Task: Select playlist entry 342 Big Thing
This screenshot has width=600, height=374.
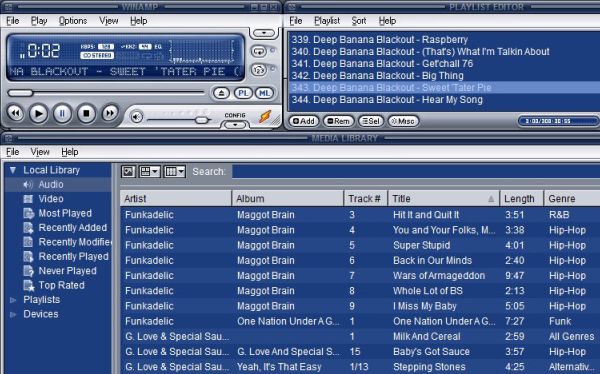Action: coord(444,75)
